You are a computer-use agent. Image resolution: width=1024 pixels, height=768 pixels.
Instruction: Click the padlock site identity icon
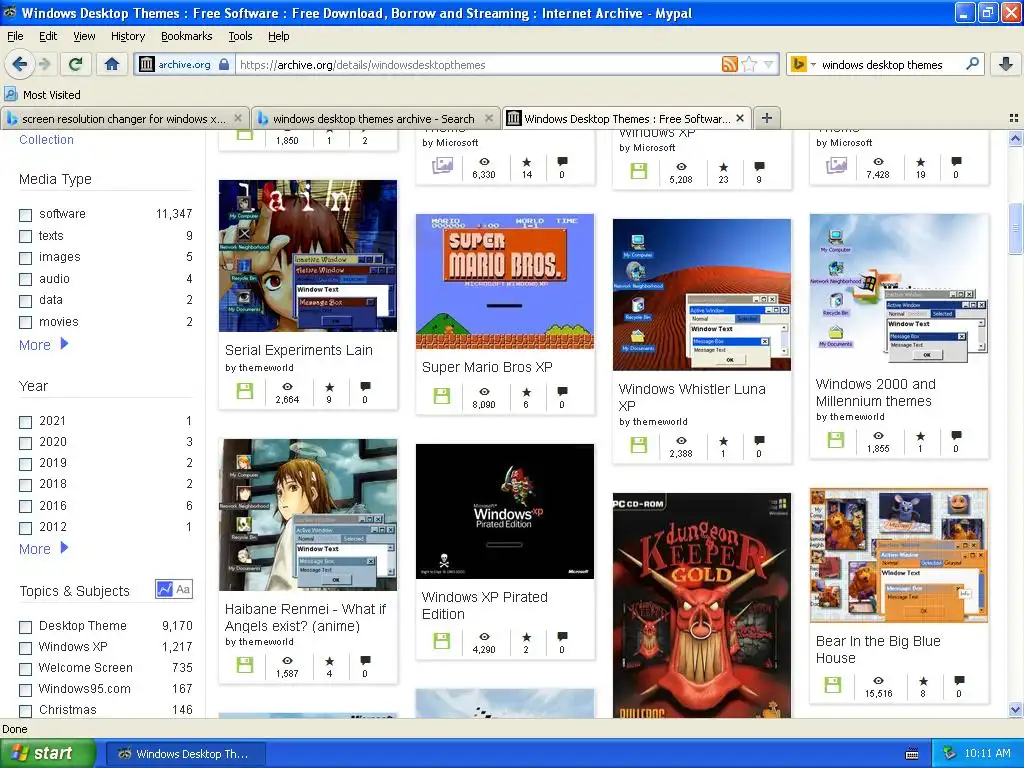pyautogui.click(x=224, y=64)
